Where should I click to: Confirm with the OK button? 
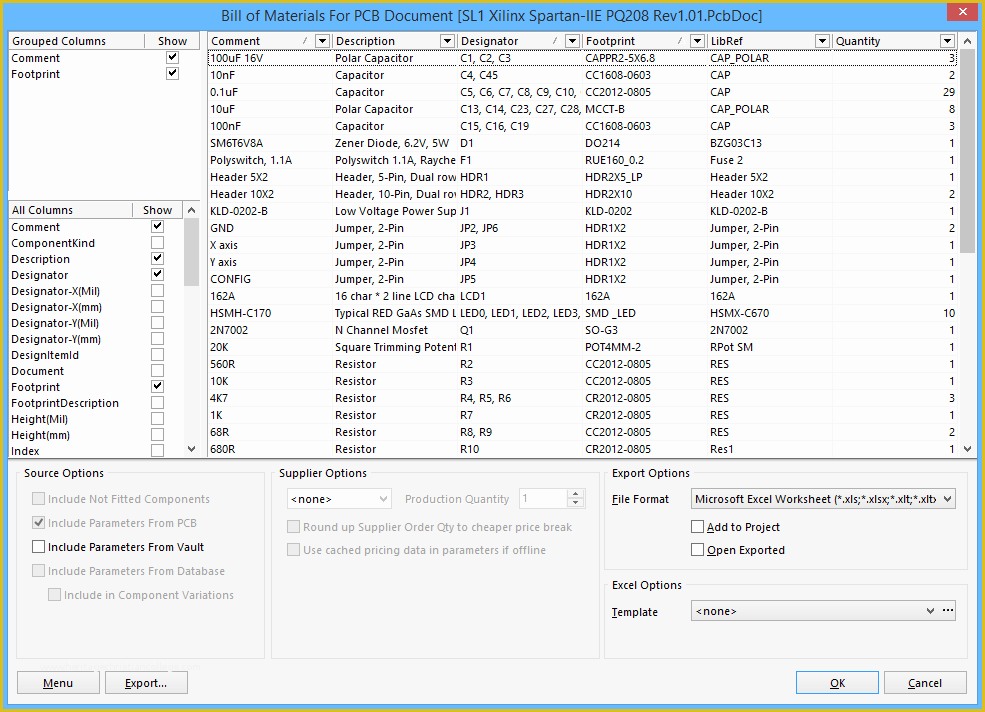pyautogui.click(x=837, y=682)
